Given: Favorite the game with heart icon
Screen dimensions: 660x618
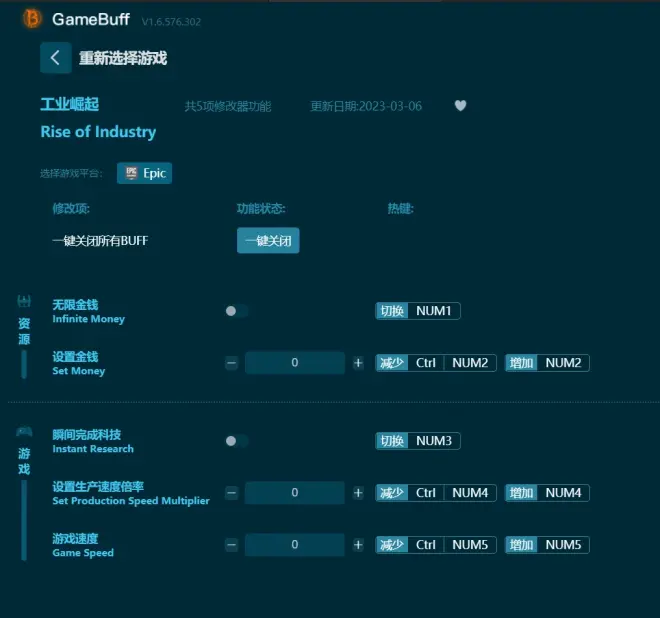Looking at the screenshot, I should click(460, 106).
